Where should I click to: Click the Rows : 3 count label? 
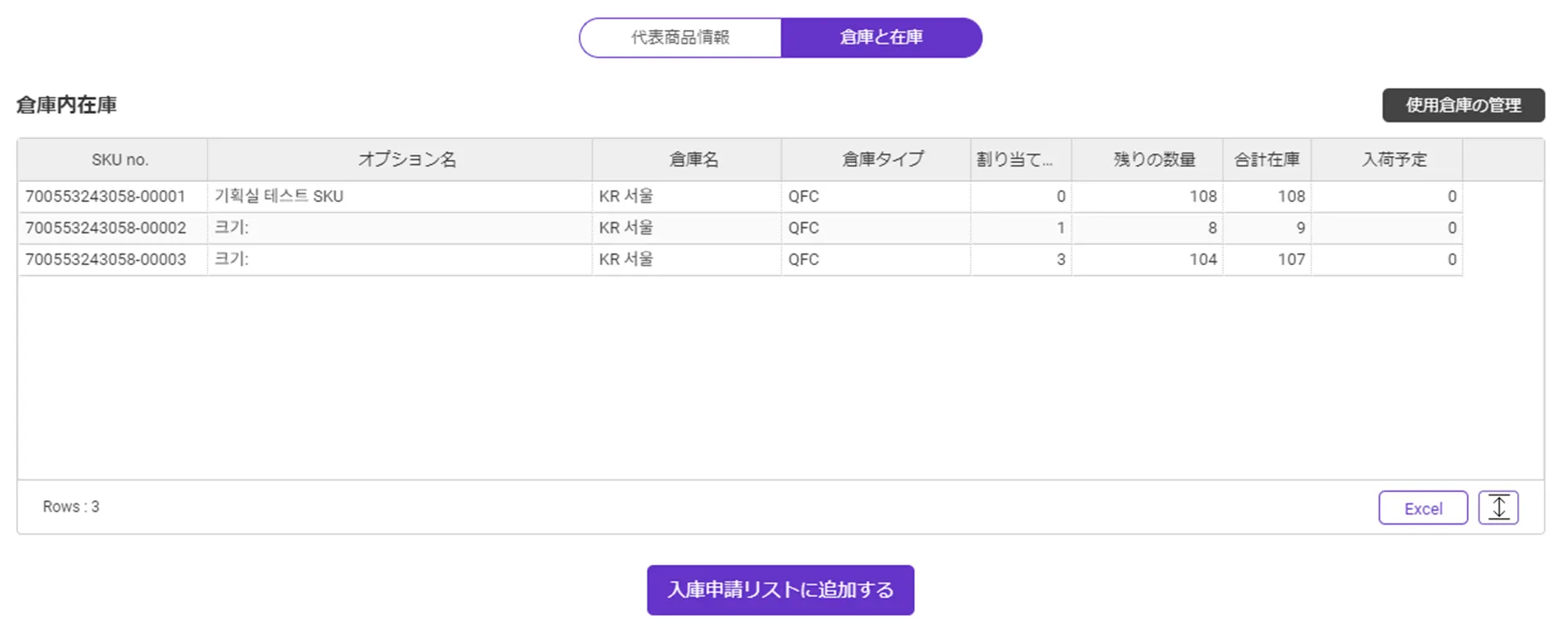pos(71,507)
